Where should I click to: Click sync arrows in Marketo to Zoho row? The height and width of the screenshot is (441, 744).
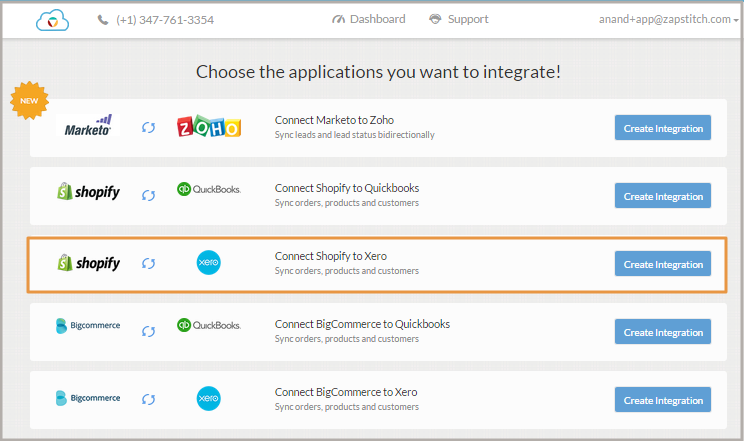pyautogui.click(x=149, y=127)
